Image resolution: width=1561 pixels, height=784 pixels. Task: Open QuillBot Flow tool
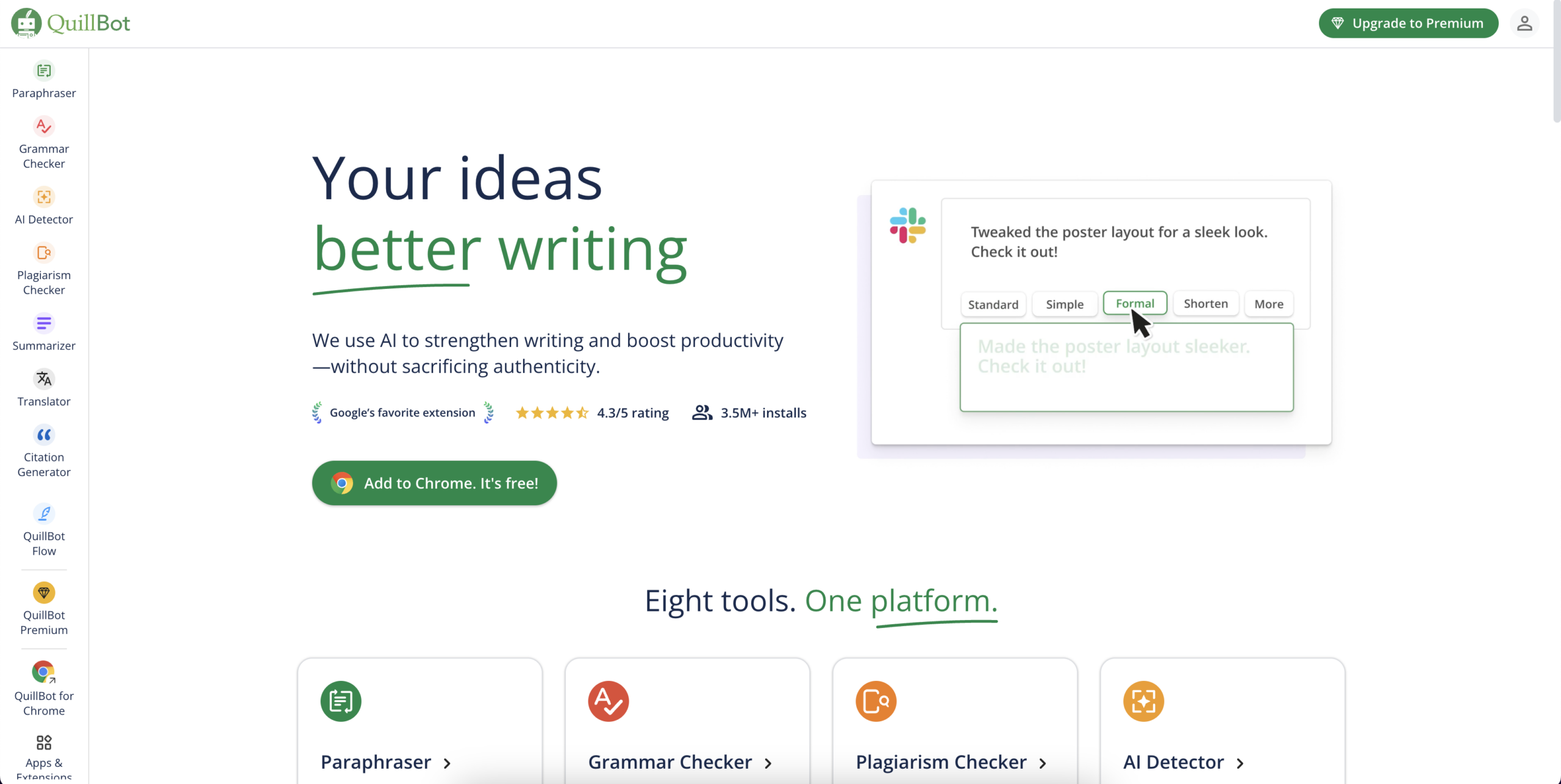pyautogui.click(x=44, y=531)
